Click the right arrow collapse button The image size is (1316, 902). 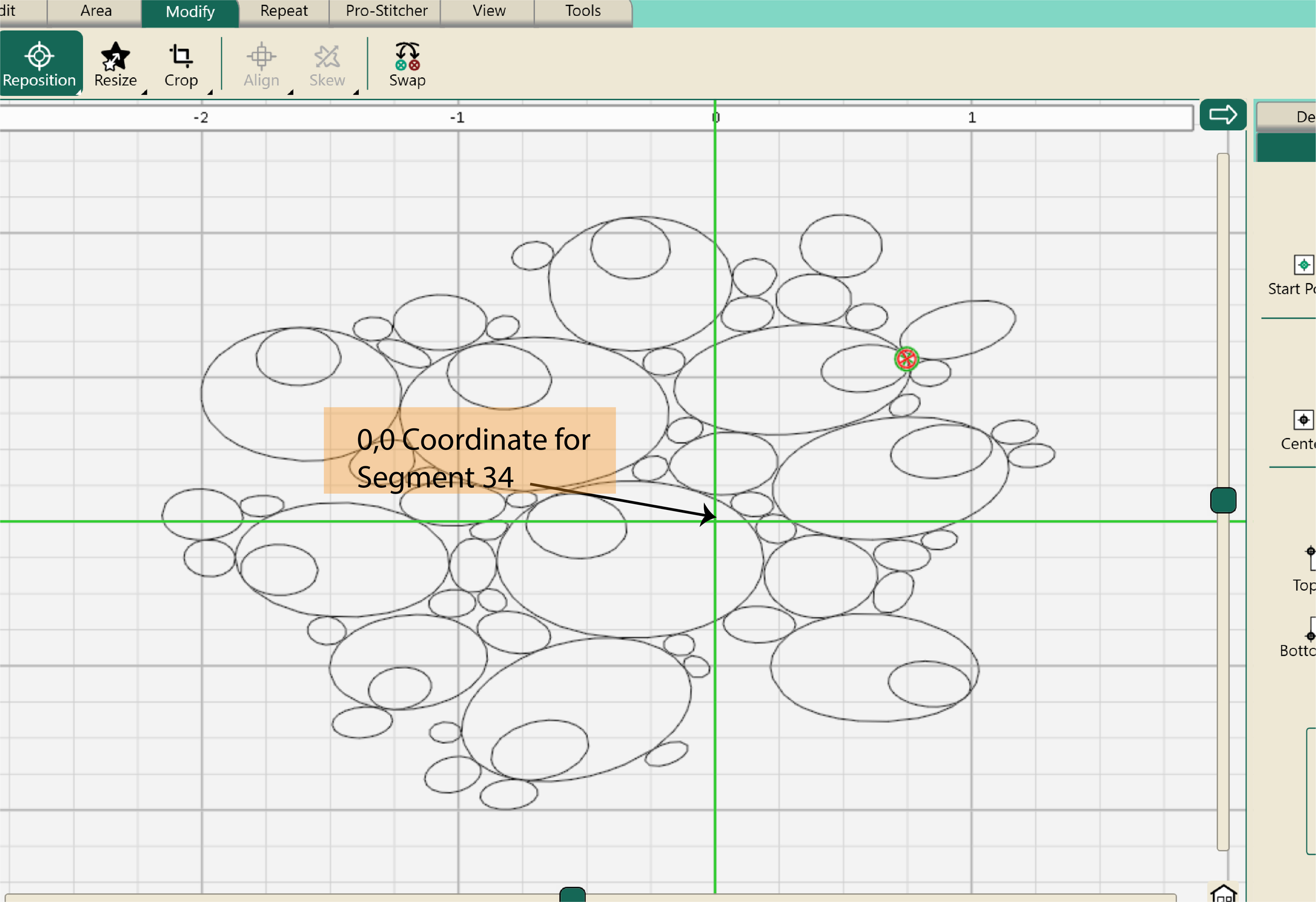1223,115
